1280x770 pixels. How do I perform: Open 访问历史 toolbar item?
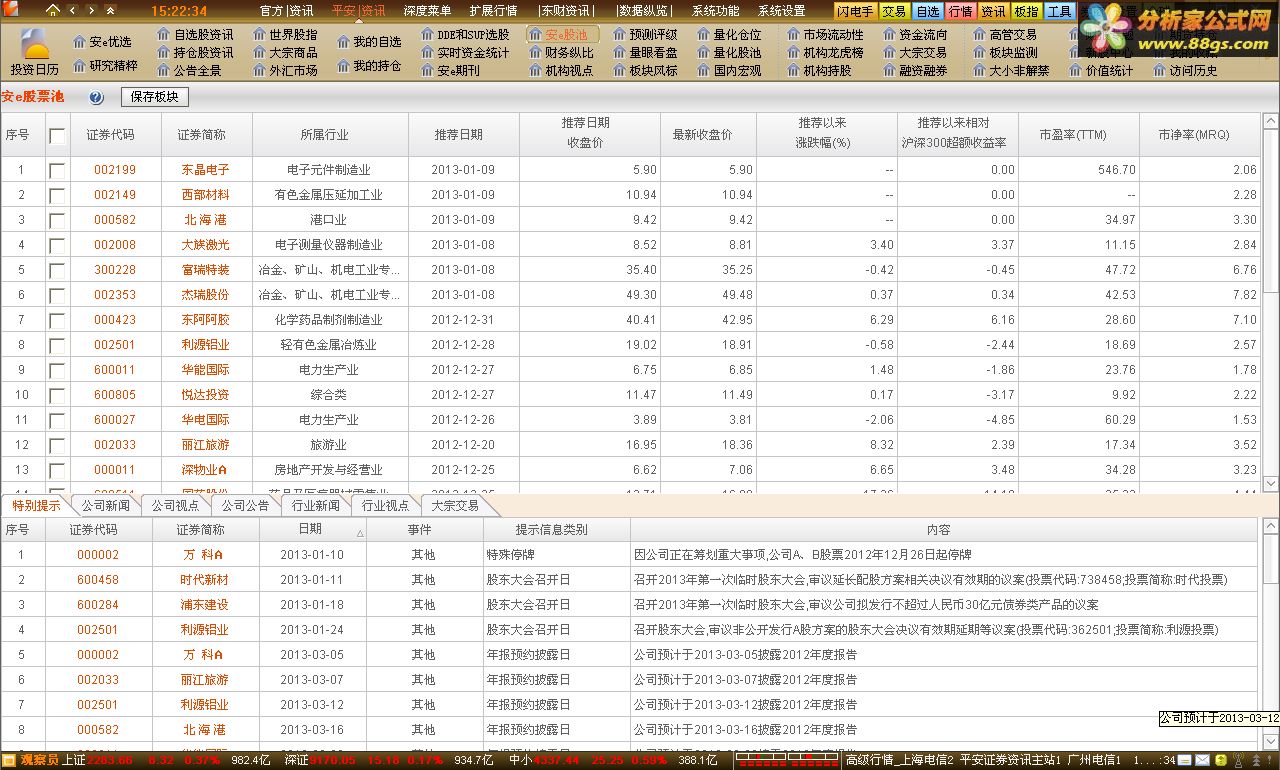[x=1185, y=71]
